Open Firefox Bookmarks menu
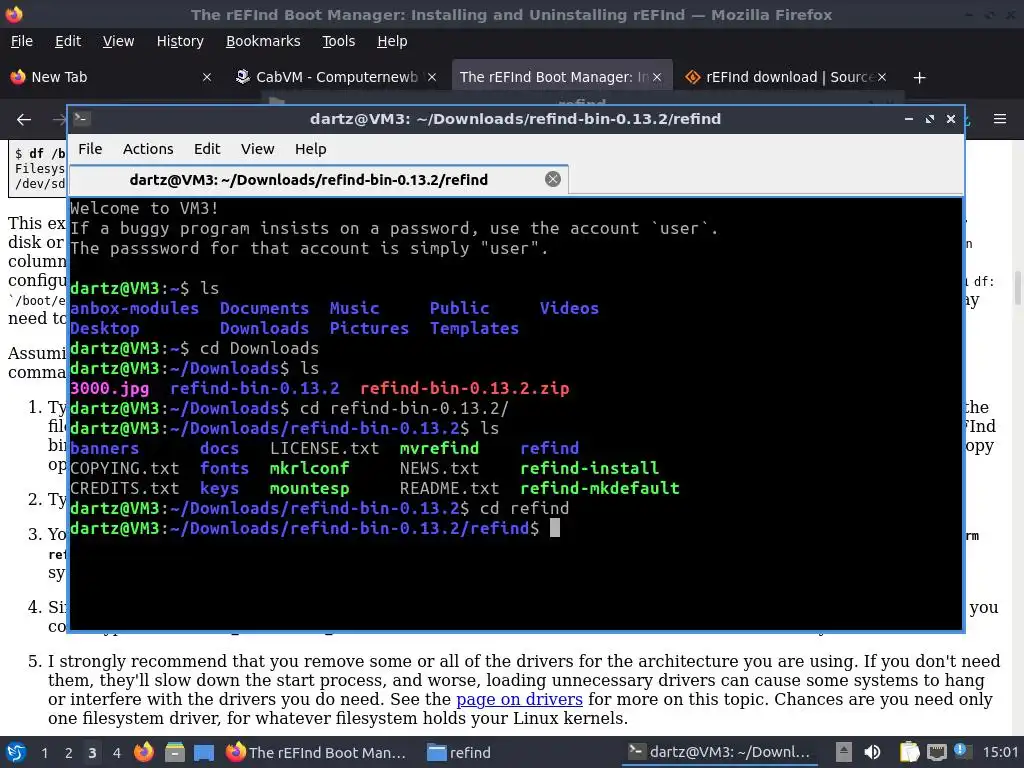 pos(263,41)
